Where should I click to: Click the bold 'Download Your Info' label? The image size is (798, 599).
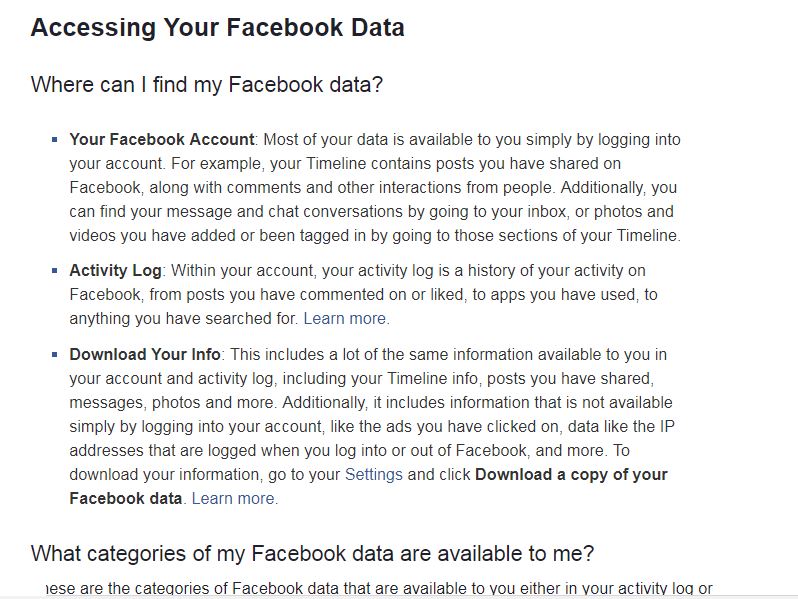[x=145, y=354]
